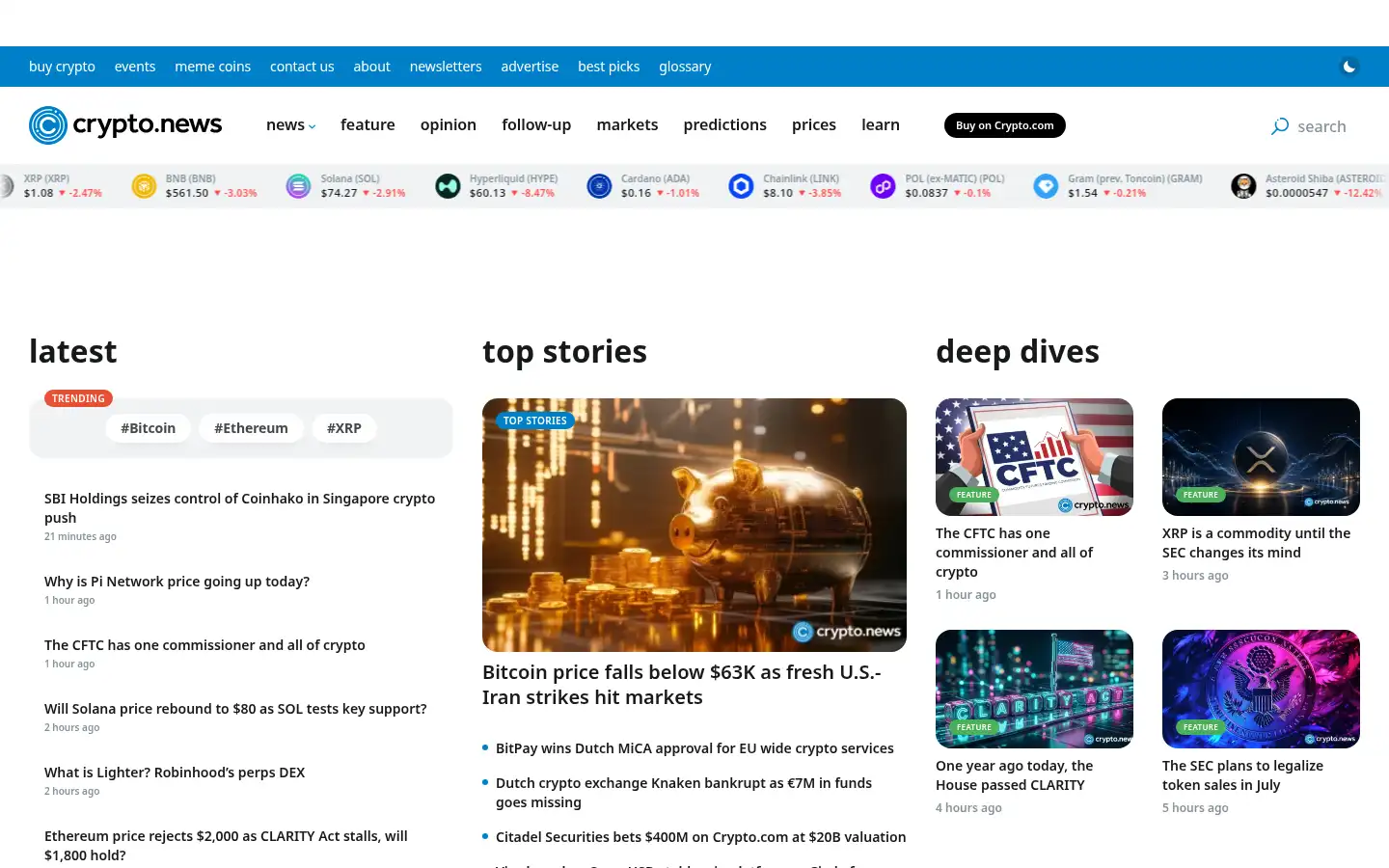Open glossary link
1389x868 pixels.
(x=685, y=67)
